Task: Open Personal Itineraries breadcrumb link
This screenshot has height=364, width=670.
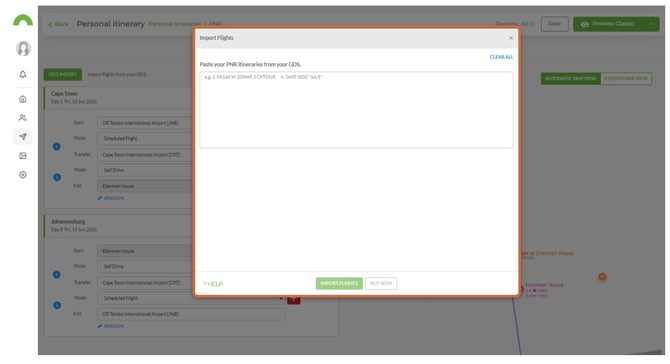Action: tap(175, 24)
